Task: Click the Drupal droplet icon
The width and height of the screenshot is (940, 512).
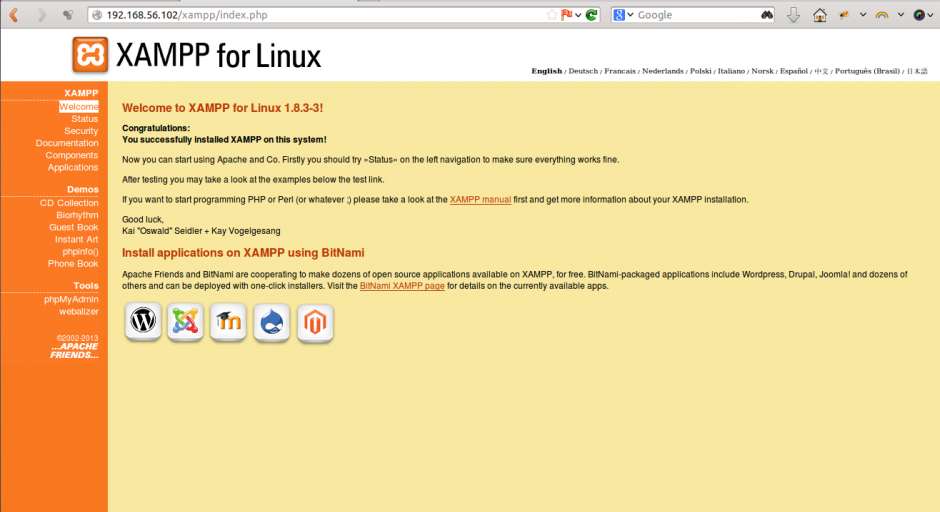Action: point(272,321)
